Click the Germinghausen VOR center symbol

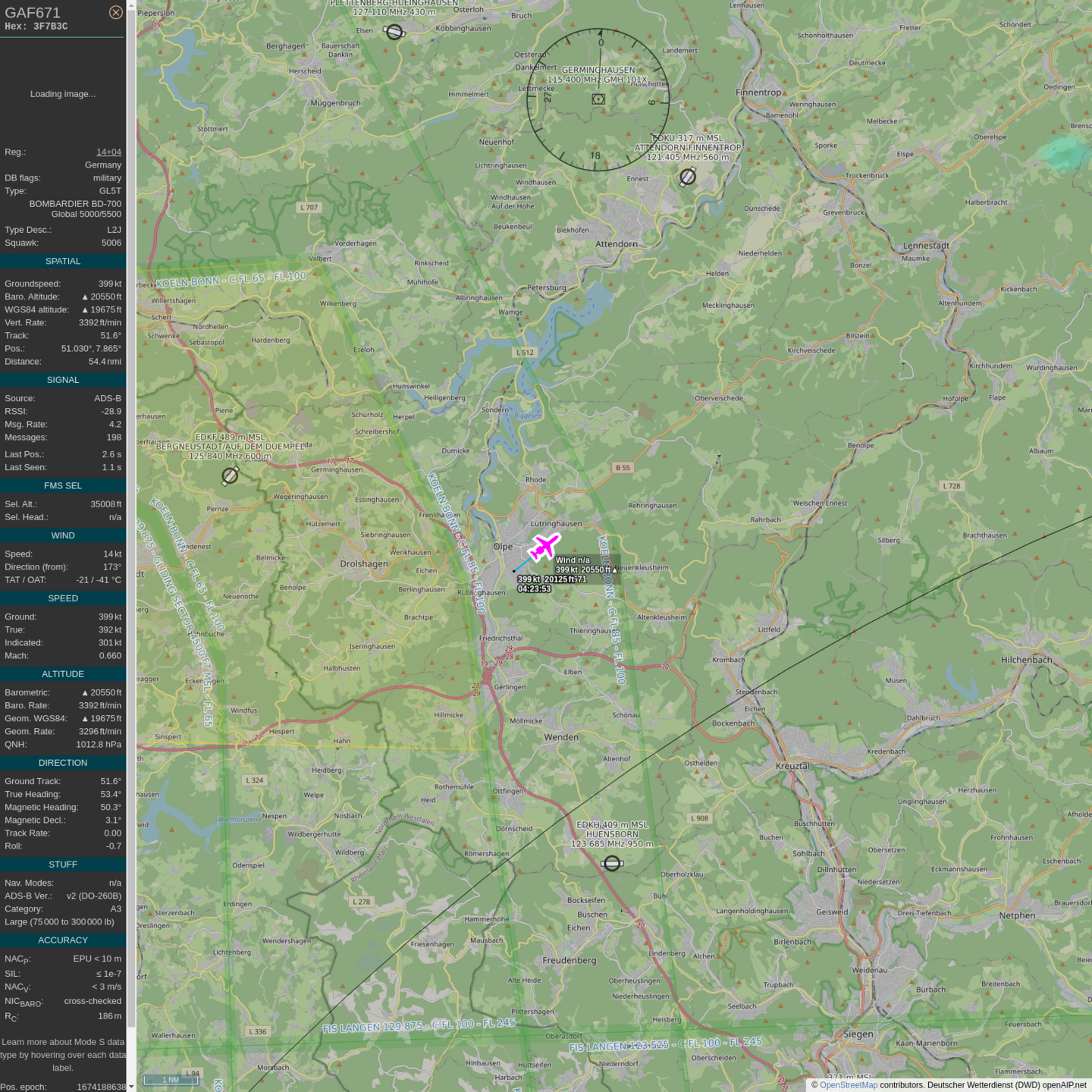coord(598,99)
